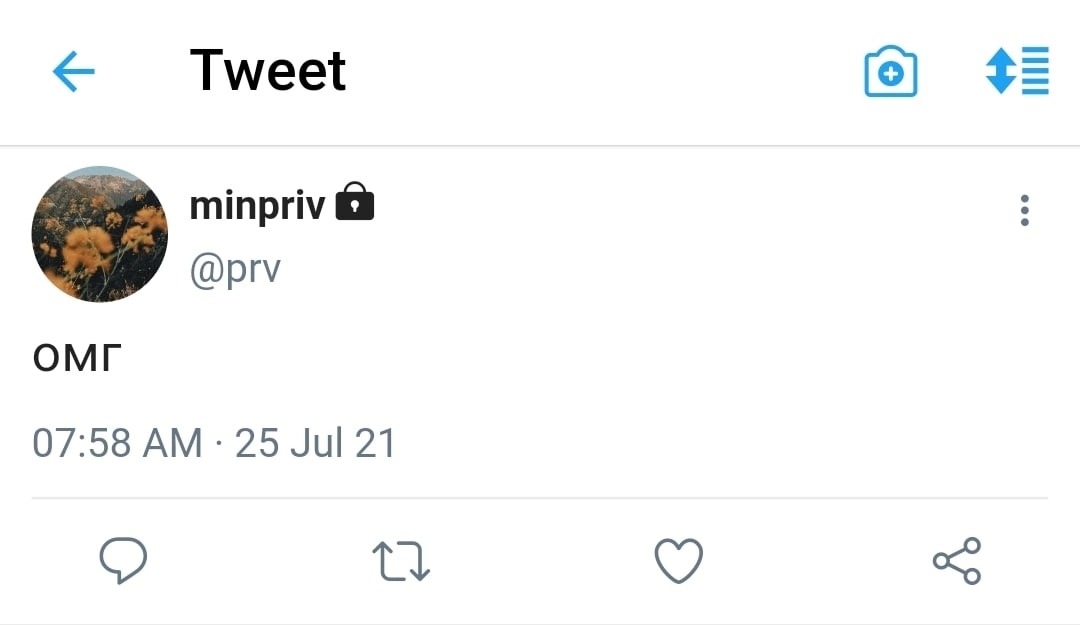Click the 07:58 AM time

point(117,443)
